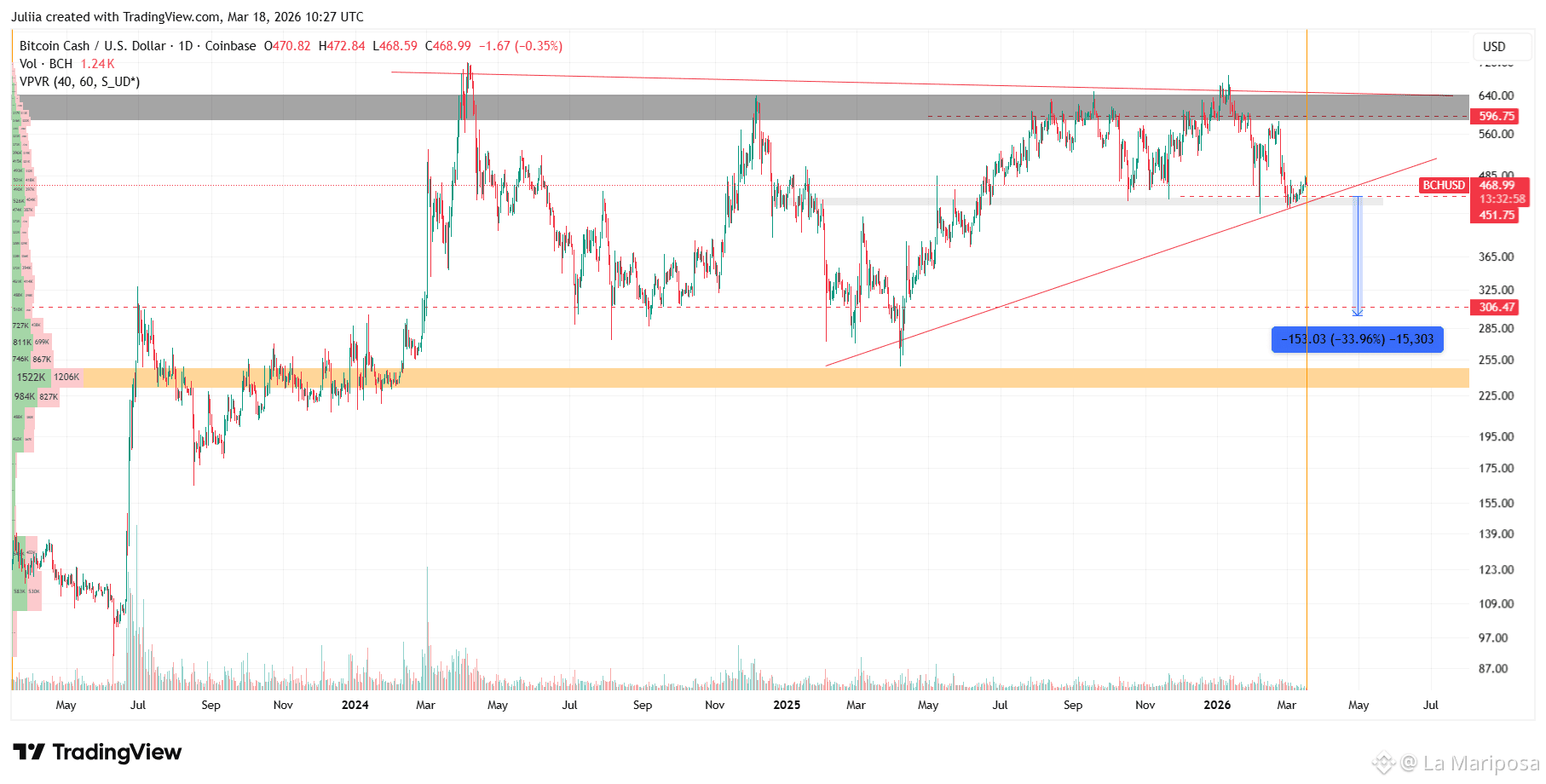Select the VPVR (40, 60, S_UD*) indicator legend
The width and height of the screenshot is (1546, 784).
click(x=79, y=82)
